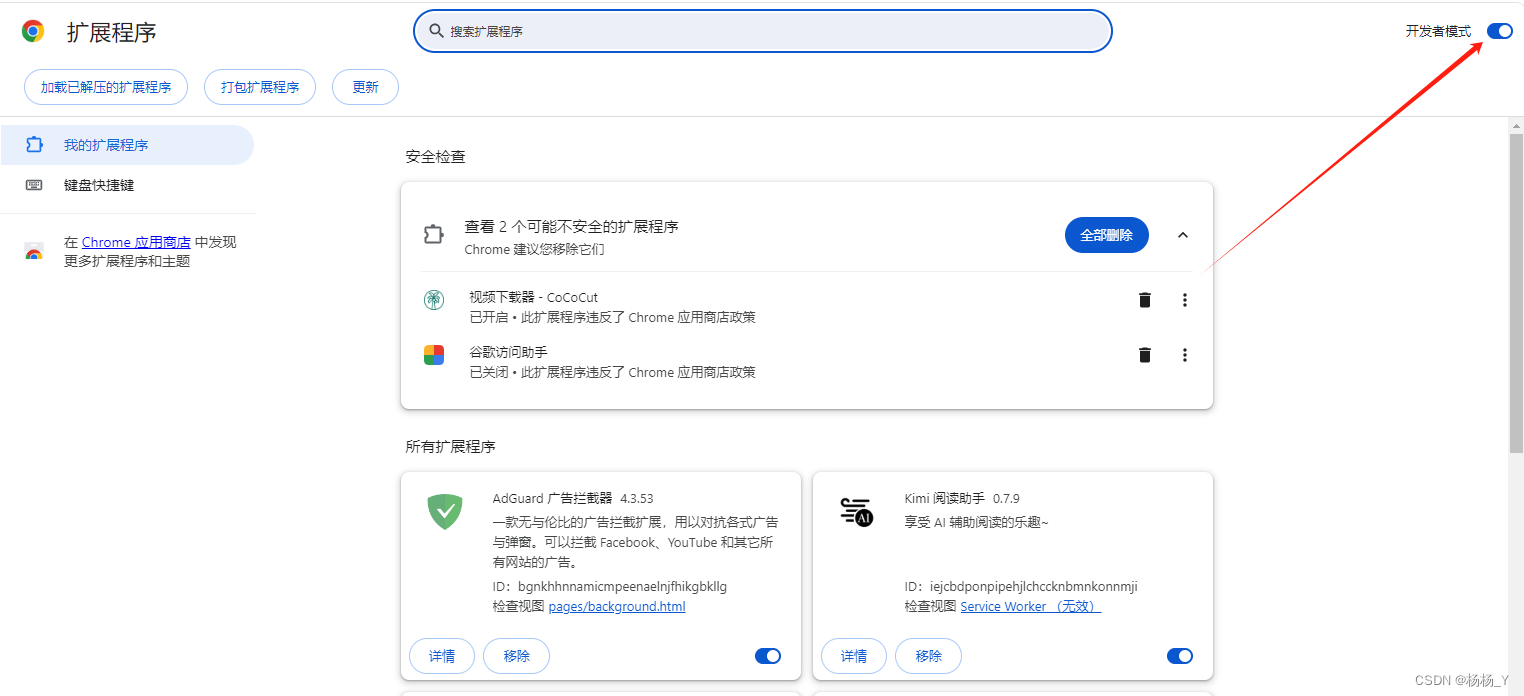Open more options for 谷歌访问助手 row

click(x=1185, y=355)
